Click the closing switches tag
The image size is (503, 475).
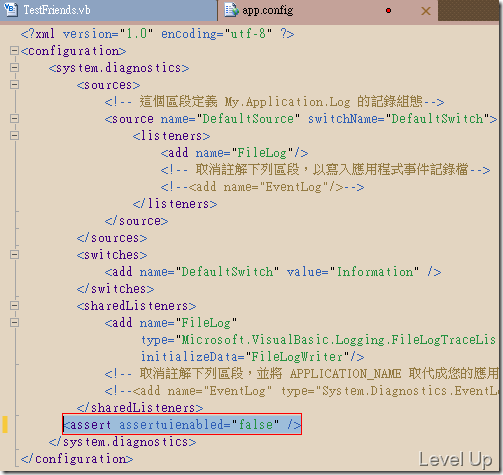point(115,289)
